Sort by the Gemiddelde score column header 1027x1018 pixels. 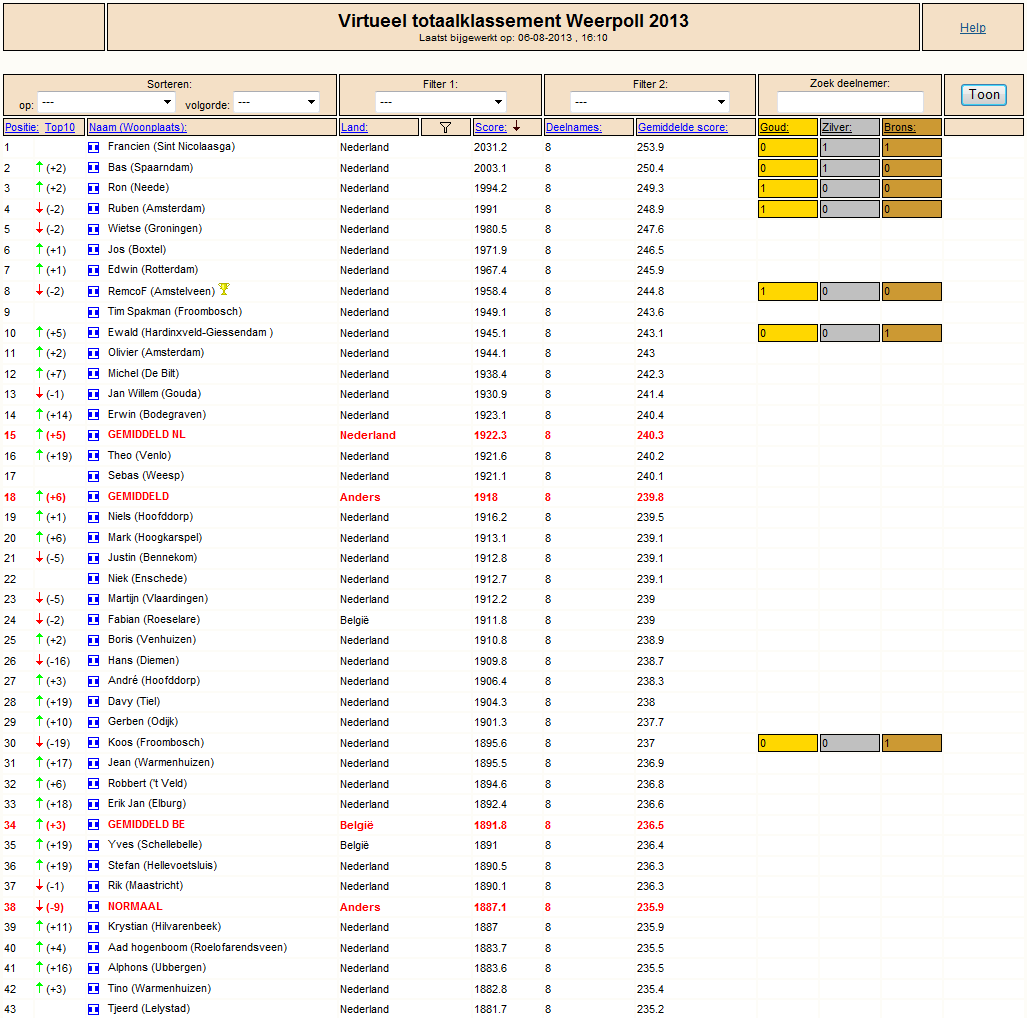[682, 127]
